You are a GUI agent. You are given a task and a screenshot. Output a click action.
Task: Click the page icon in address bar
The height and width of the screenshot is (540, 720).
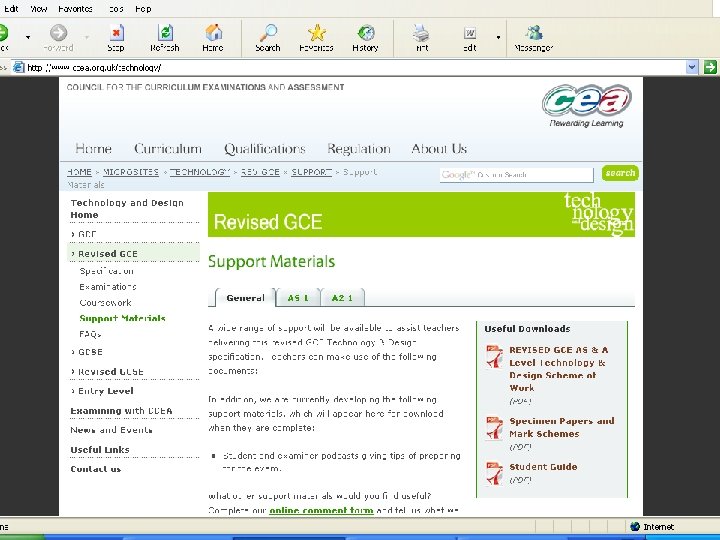point(18,68)
